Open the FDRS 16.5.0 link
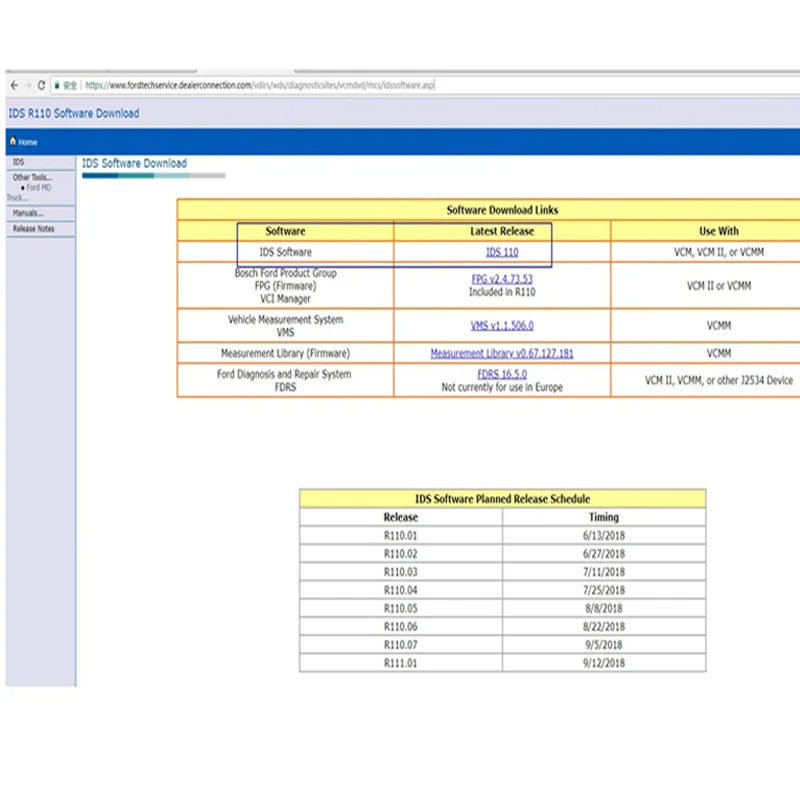800x800 pixels. coord(502,374)
